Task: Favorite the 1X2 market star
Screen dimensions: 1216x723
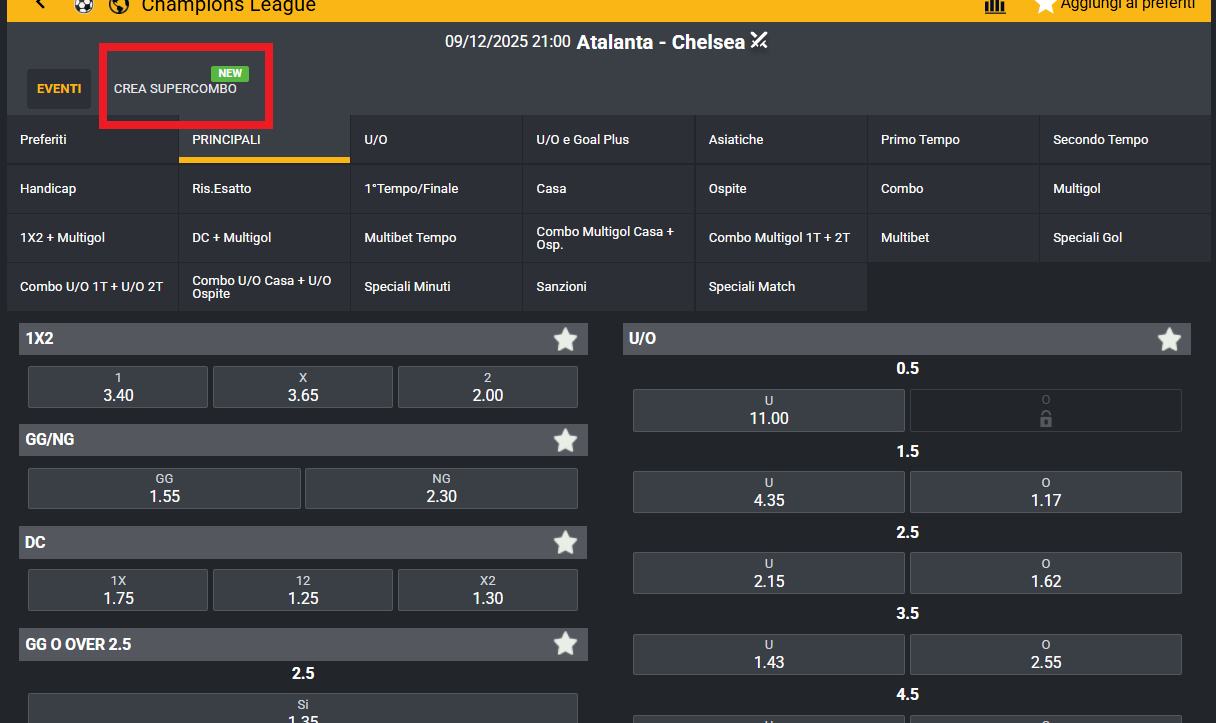Action: [x=565, y=340]
